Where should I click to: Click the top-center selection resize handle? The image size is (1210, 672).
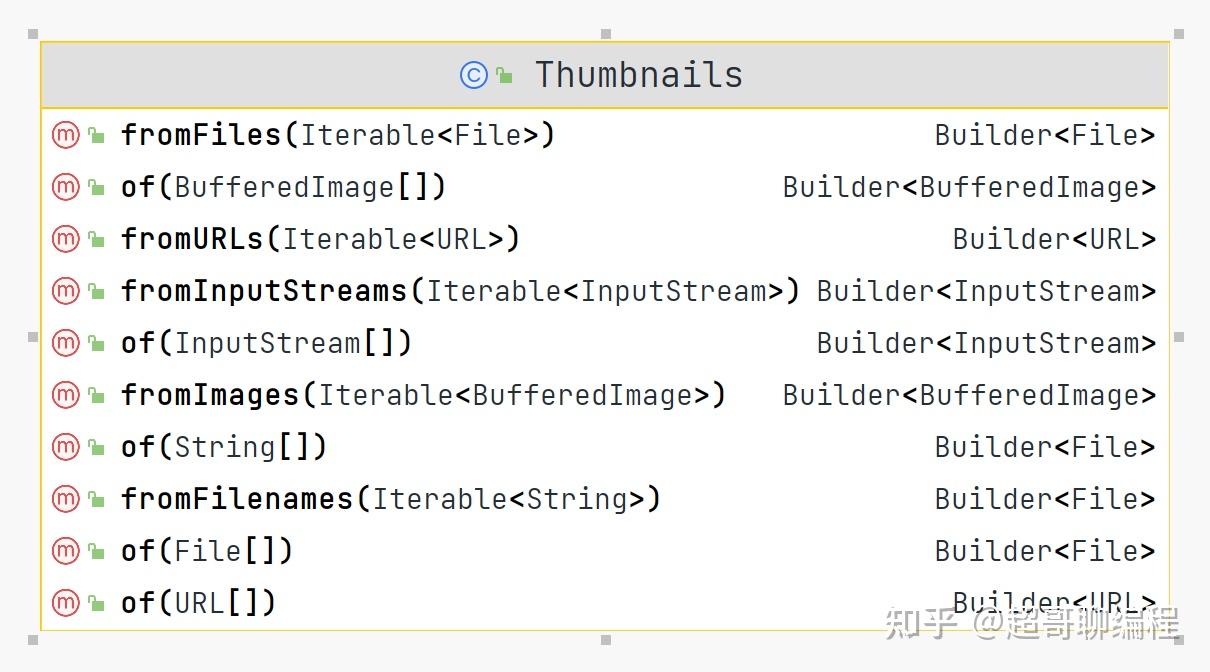pyautogui.click(x=606, y=34)
